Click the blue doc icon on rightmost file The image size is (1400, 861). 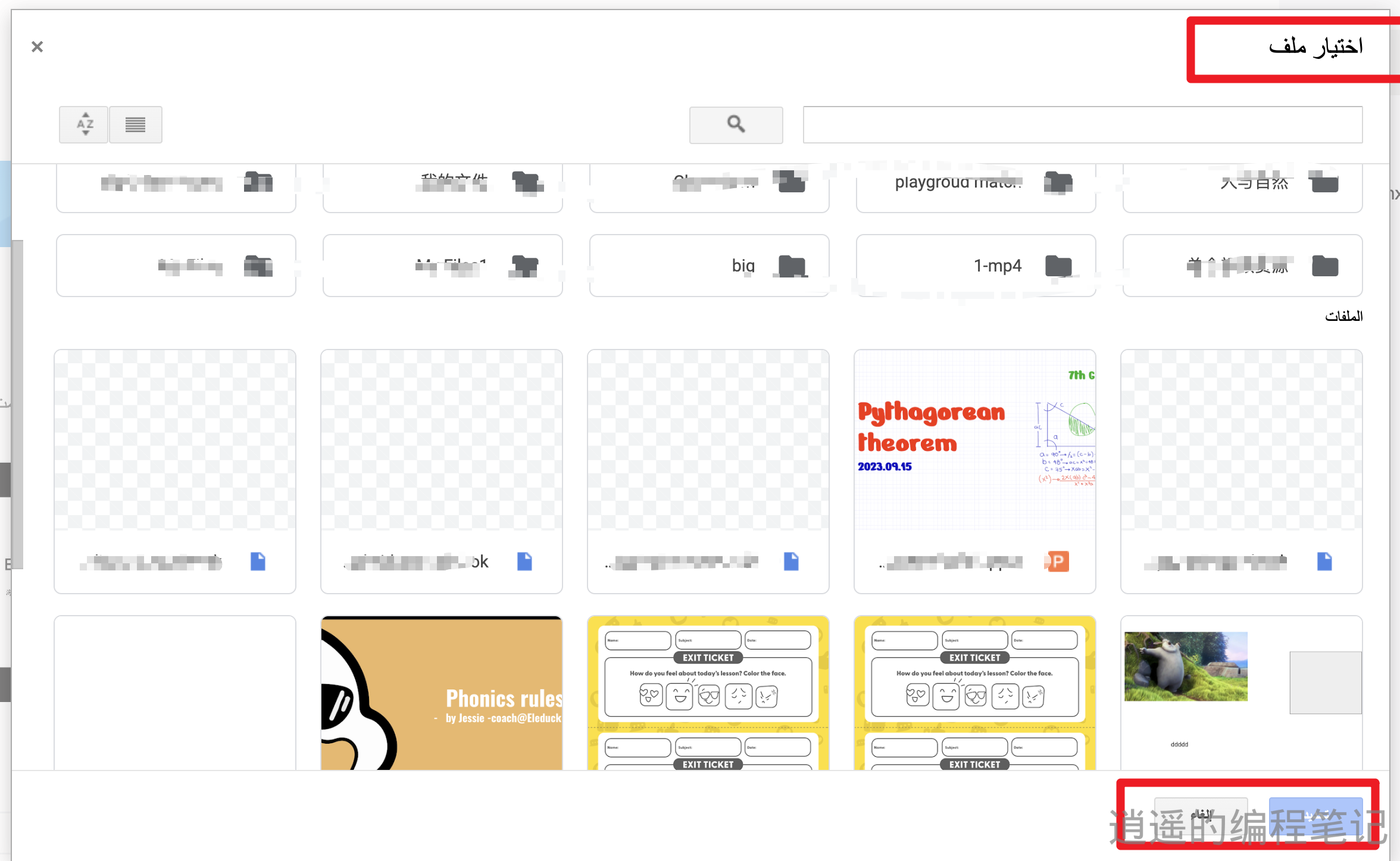point(1324,561)
